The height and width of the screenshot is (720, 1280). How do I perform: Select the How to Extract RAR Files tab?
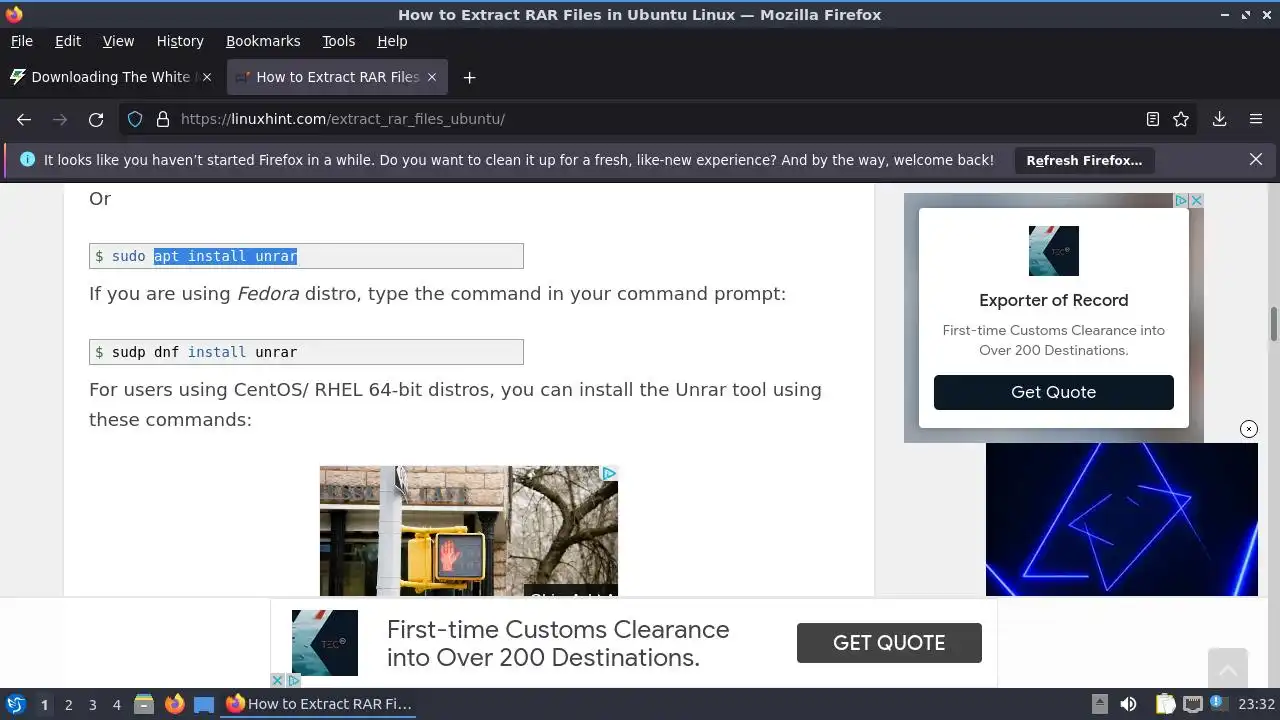point(337,77)
